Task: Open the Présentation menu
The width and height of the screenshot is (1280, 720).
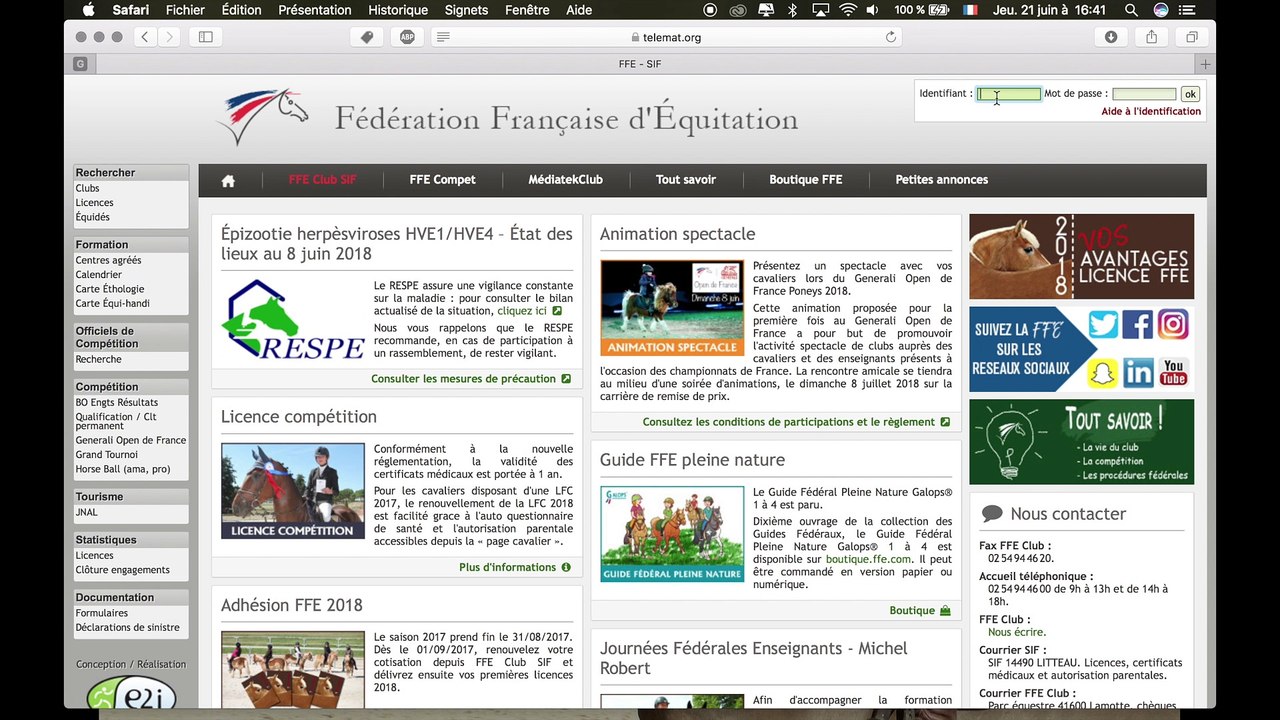Action: click(x=315, y=10)
